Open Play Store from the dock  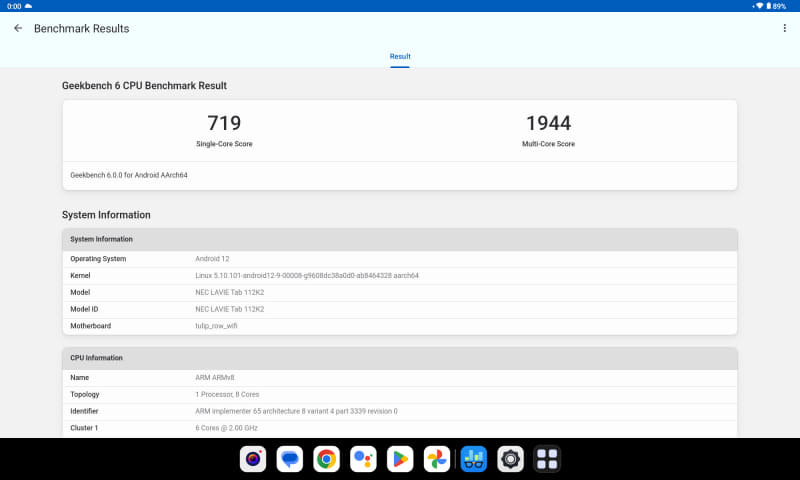point(400,459)
